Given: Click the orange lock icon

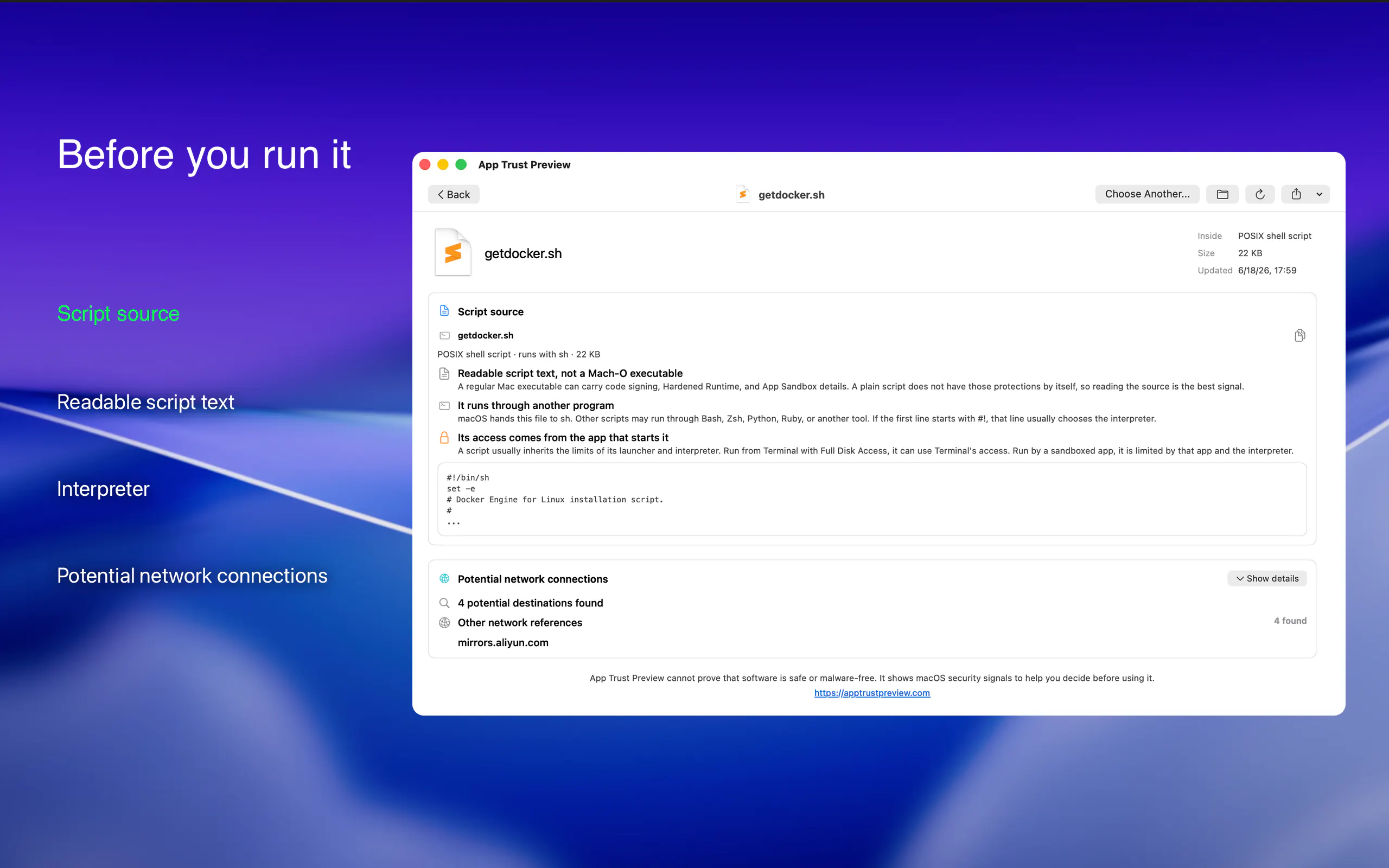Looking at the screenshot, I should (444, 437).
